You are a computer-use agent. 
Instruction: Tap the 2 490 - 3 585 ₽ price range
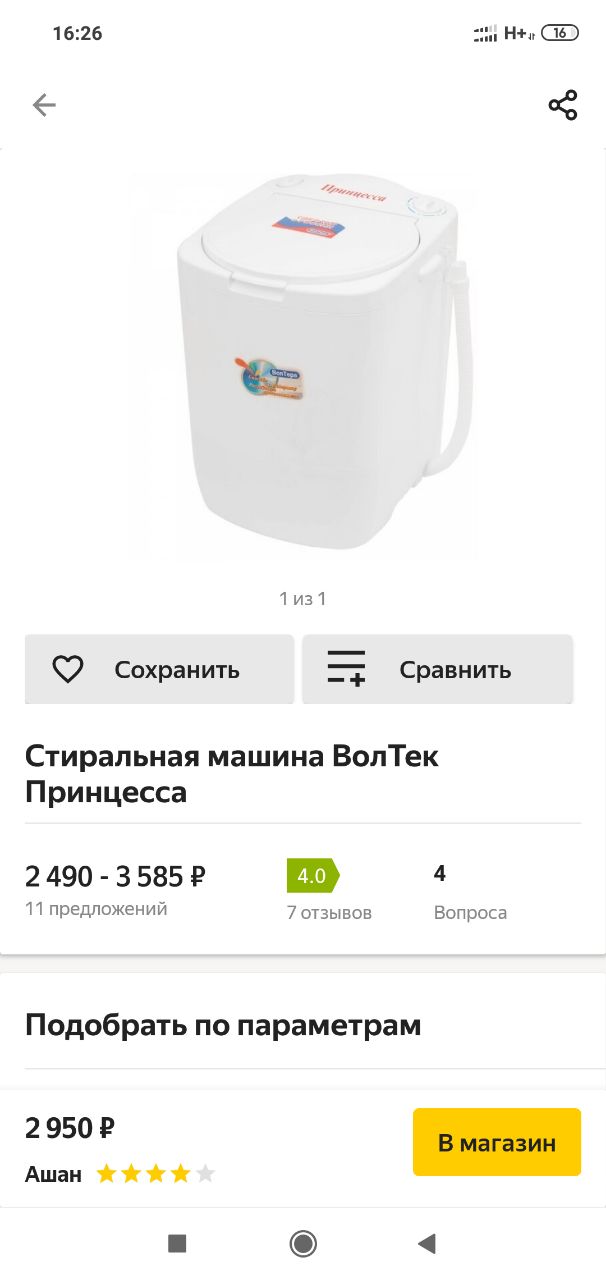[x=115, y=876]
